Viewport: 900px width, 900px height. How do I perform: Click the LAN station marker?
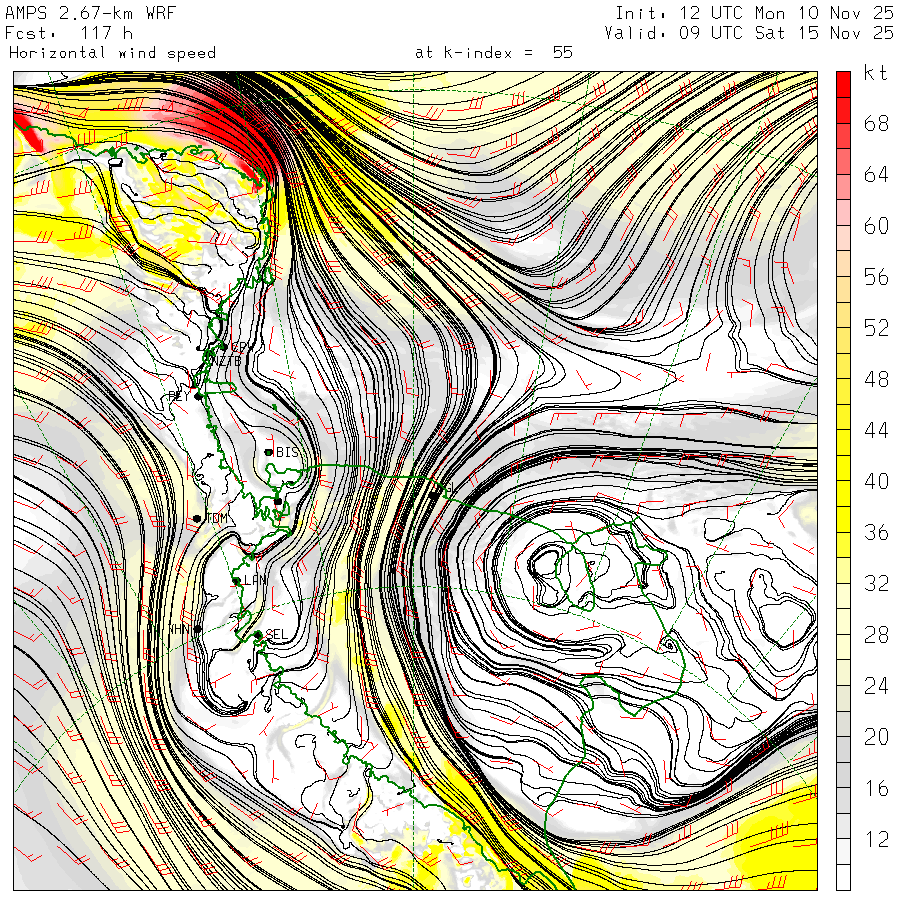coord(236,580)
